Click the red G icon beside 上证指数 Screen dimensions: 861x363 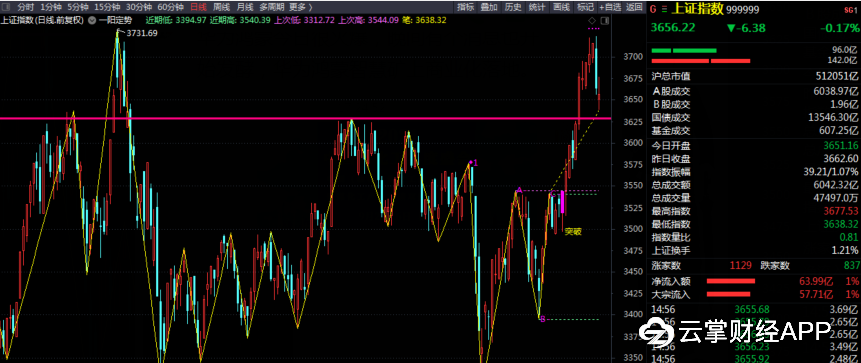pos(653,9)
